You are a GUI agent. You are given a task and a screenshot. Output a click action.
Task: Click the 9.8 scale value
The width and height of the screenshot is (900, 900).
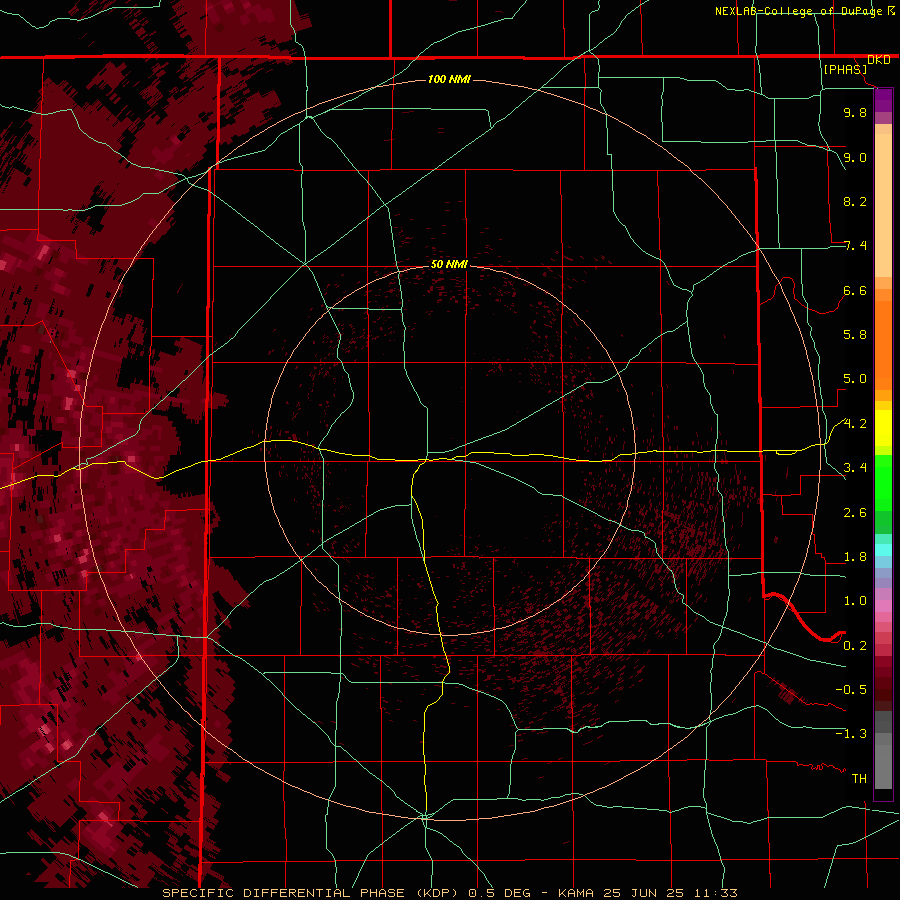[x=855, y=112]
